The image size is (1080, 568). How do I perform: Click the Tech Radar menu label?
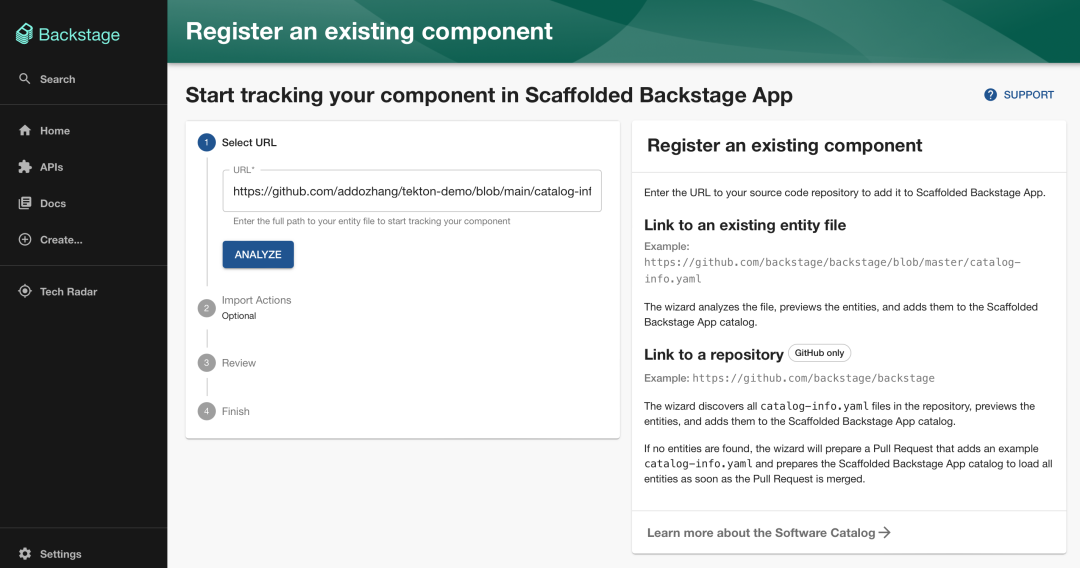coord(68,291)
